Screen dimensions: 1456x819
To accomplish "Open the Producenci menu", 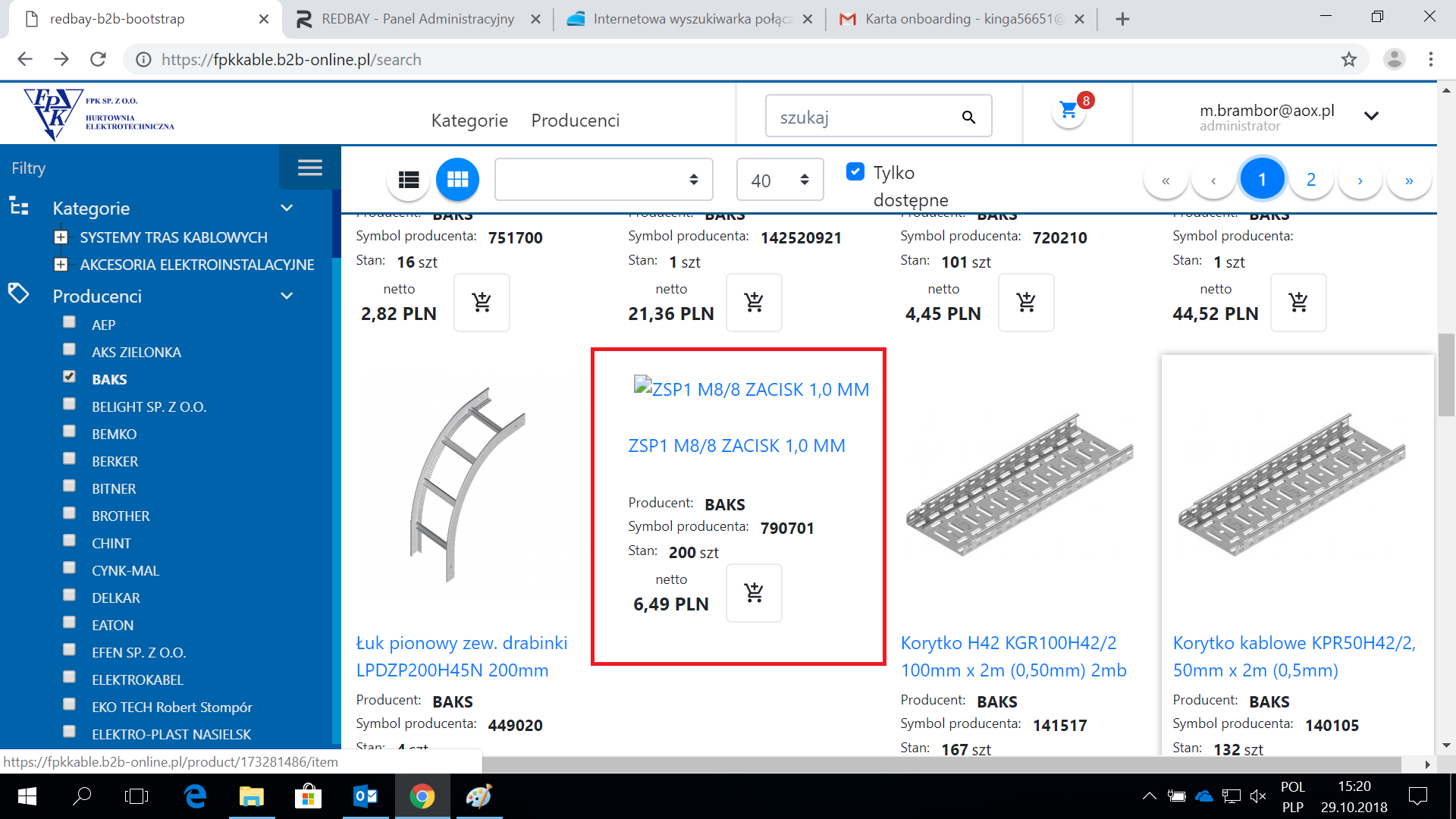I will (x=575, y=121).
